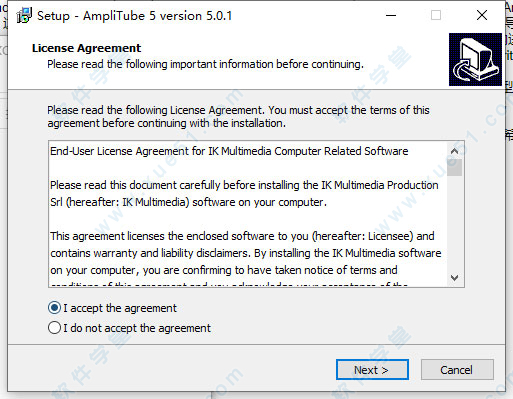Viewport: 513px width, 399px height.
Task: Select "I do not accept the agreement" option
Action: pos(54,328)
